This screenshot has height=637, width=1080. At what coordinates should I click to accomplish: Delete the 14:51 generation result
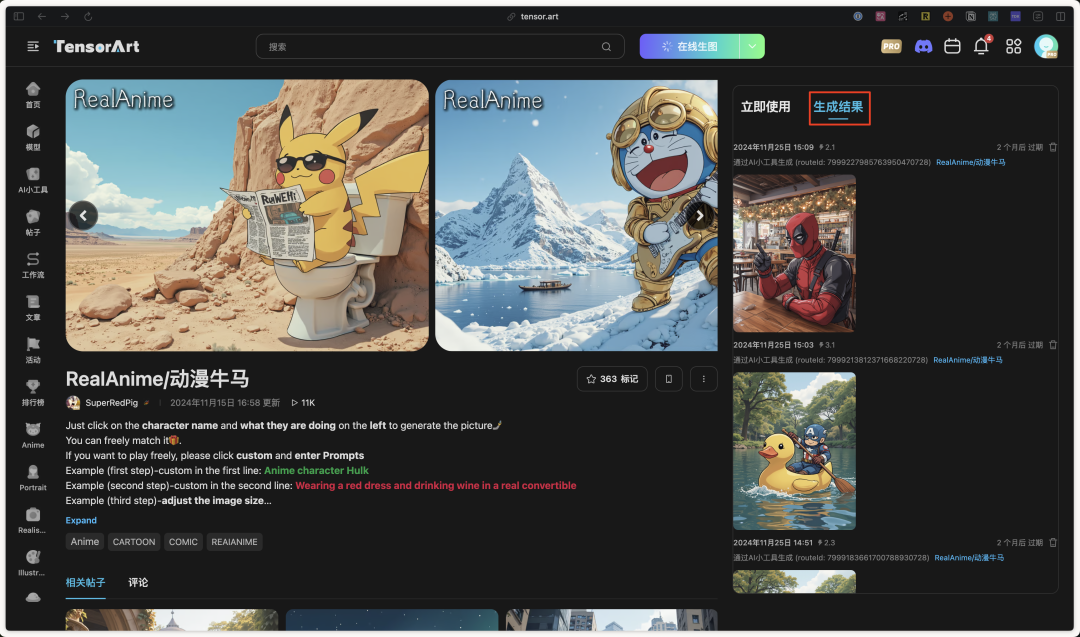coord(1052,543)
